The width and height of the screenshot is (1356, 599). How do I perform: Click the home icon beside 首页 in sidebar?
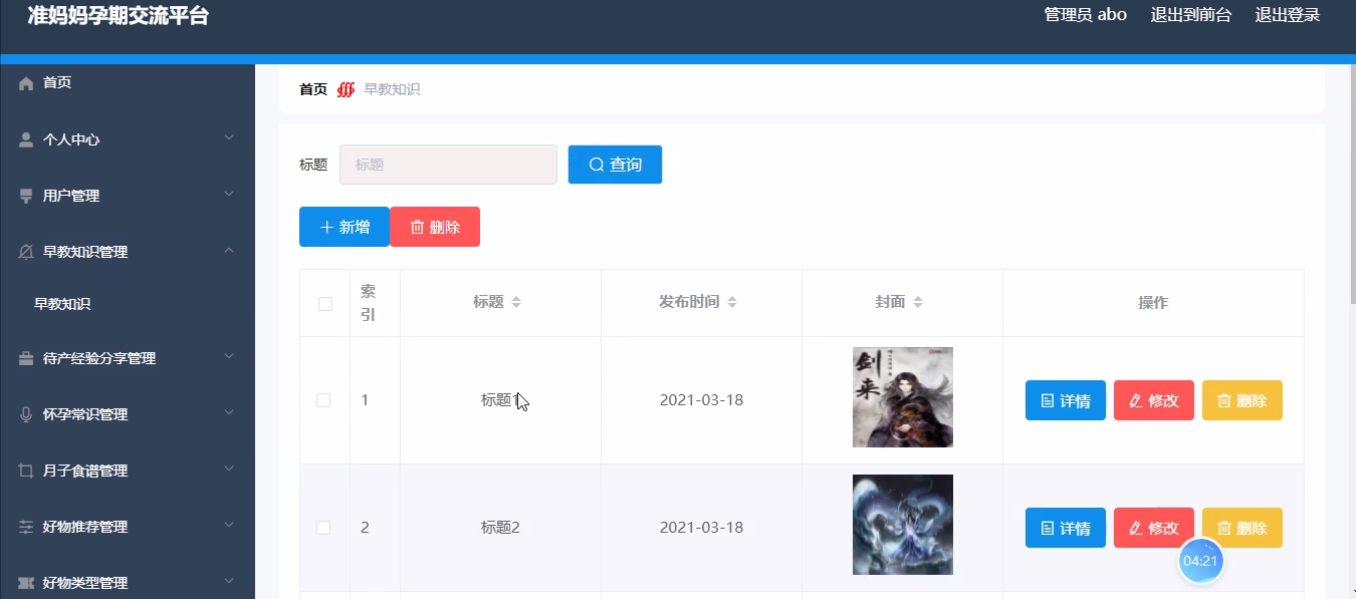point(26,83)
